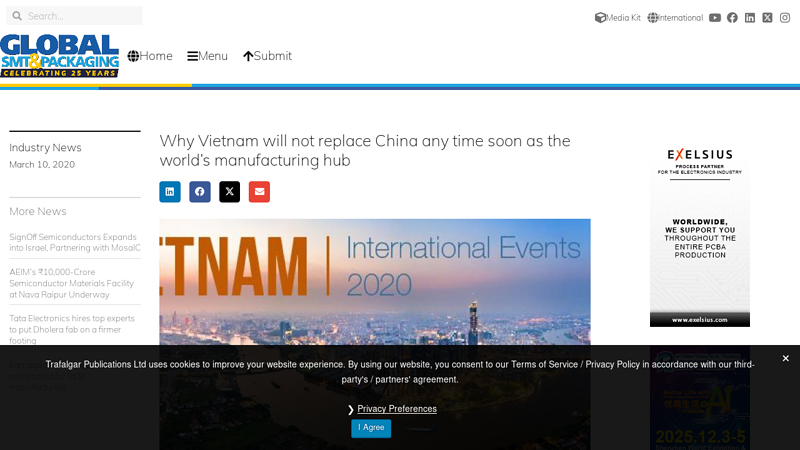Click the More News heading
The image size is (800, 450).
38,211
